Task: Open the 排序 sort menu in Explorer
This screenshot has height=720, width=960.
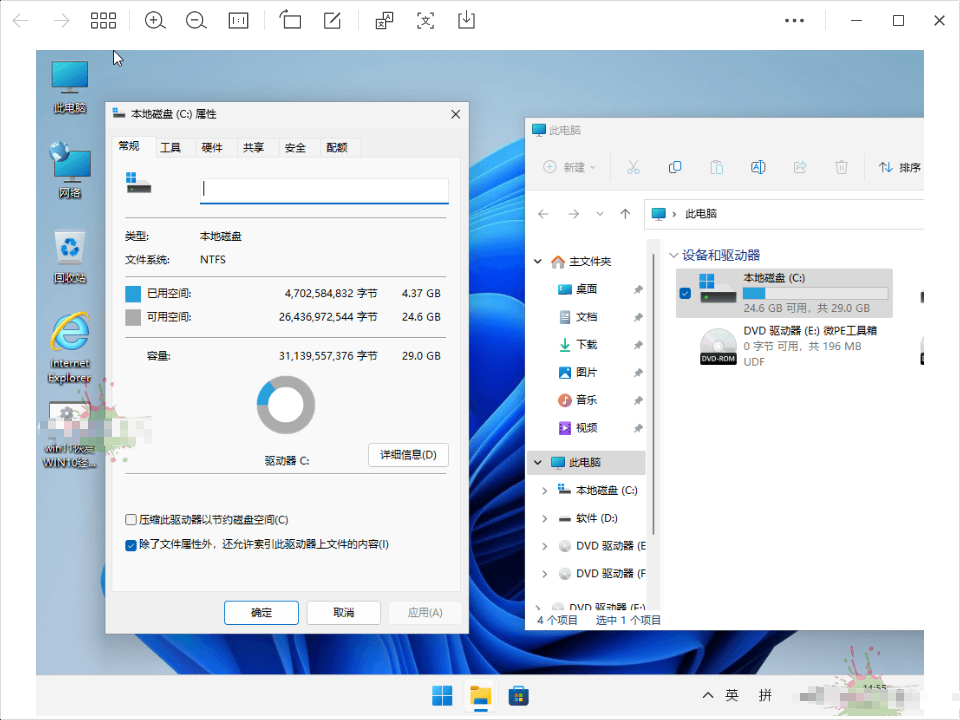Action: [900, 167]
